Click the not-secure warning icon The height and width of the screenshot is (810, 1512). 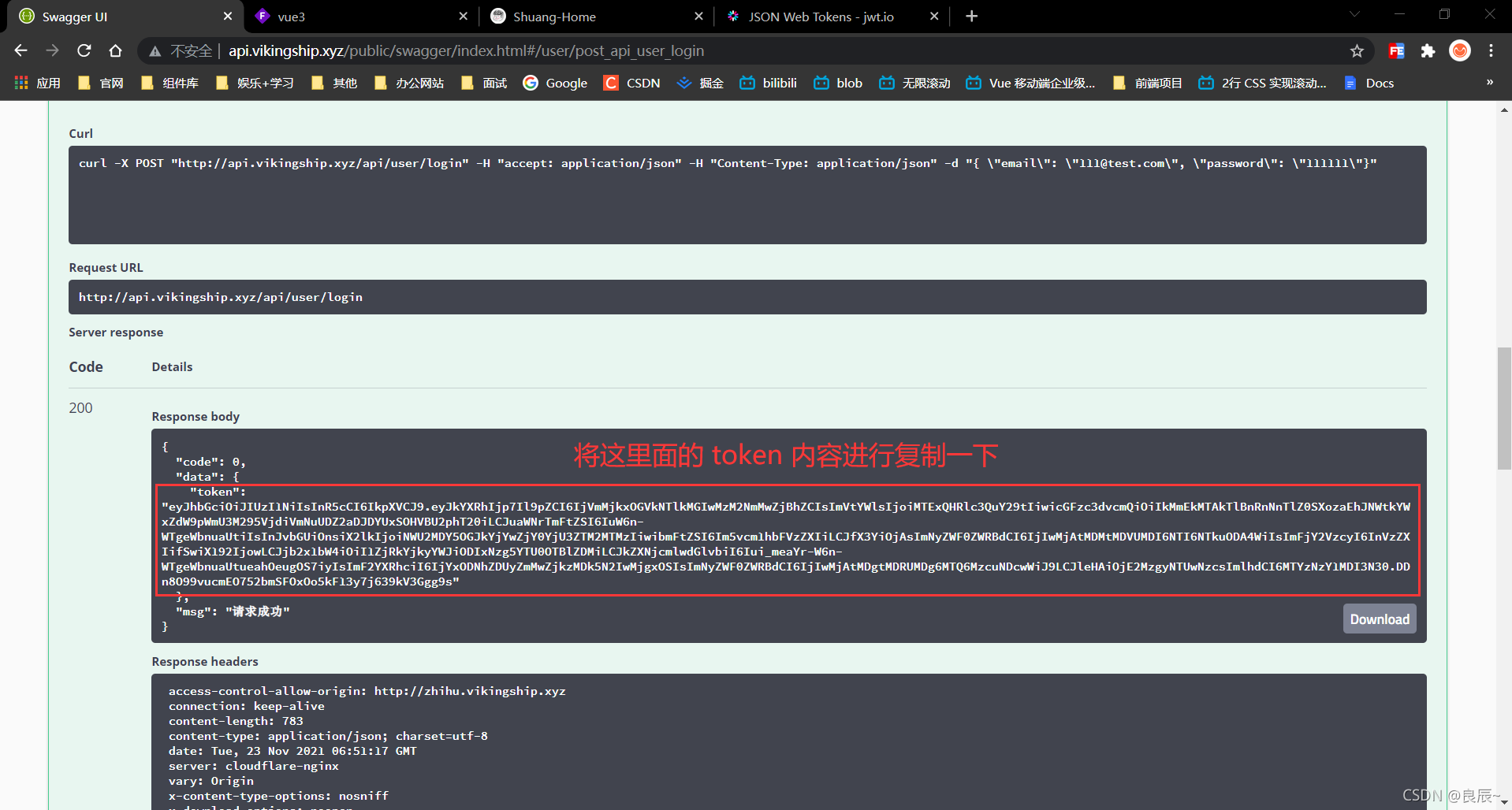pos(155,51)
